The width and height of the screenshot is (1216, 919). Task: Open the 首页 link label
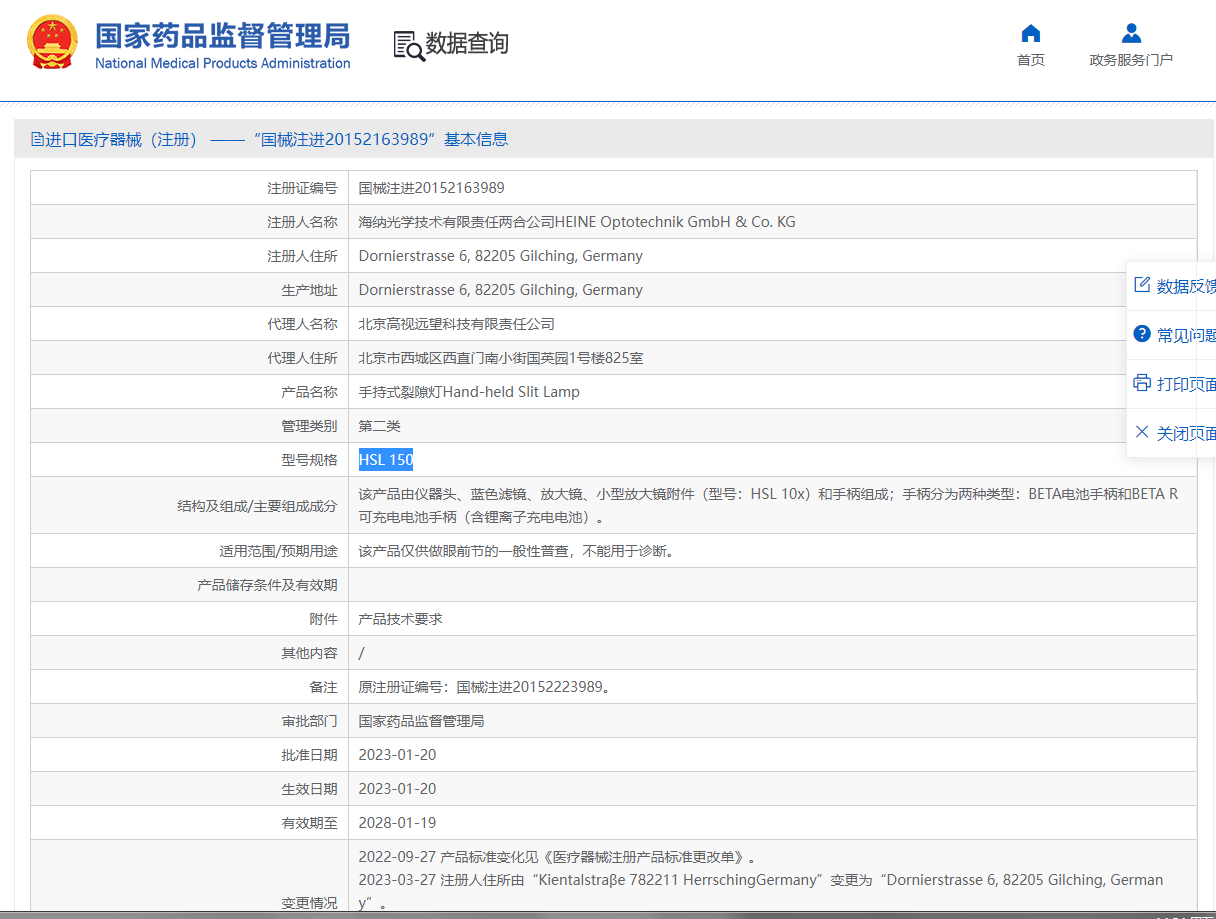[x=1031, y=60]
